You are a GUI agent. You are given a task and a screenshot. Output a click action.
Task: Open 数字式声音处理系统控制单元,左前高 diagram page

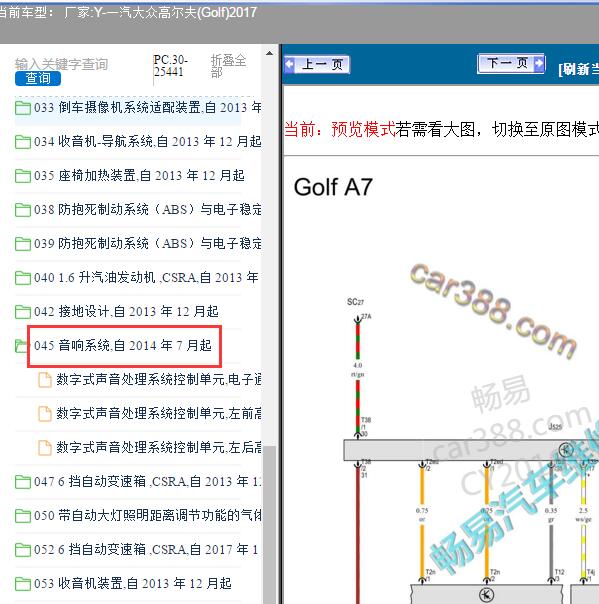coord(159,413)
